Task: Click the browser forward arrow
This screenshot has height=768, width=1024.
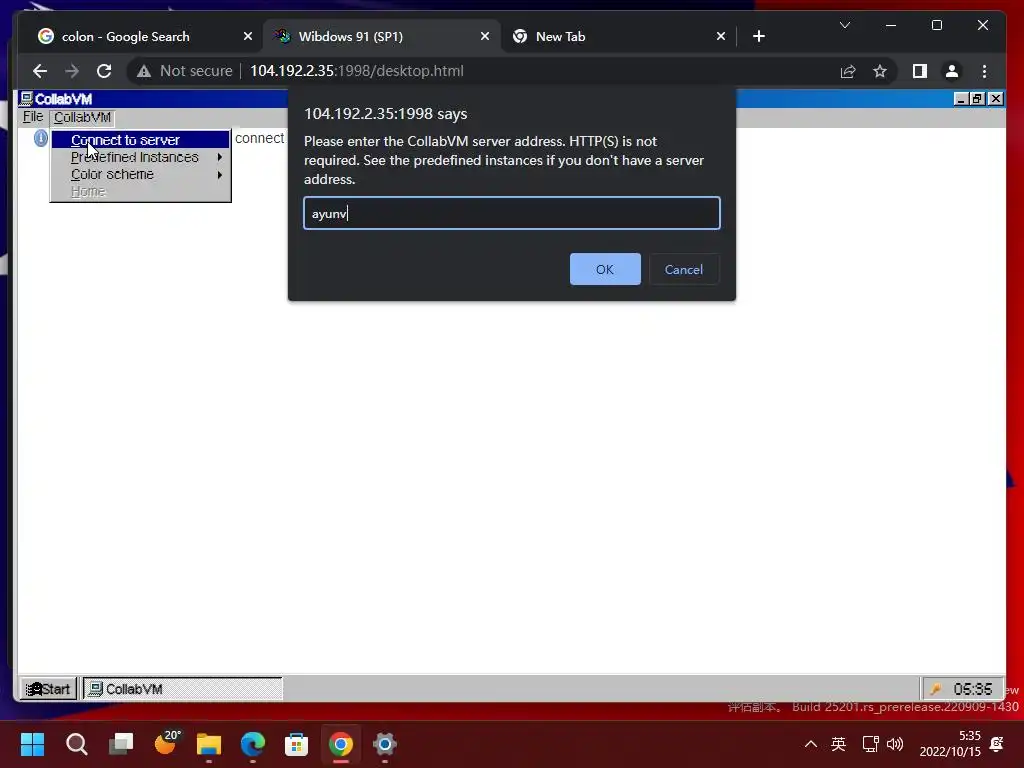Action: [x=72, y=71]
